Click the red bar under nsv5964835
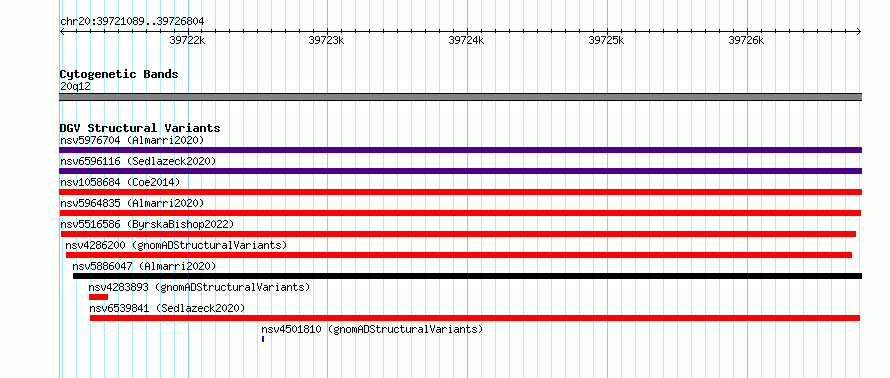890x378 pixels. pos(460,213)
